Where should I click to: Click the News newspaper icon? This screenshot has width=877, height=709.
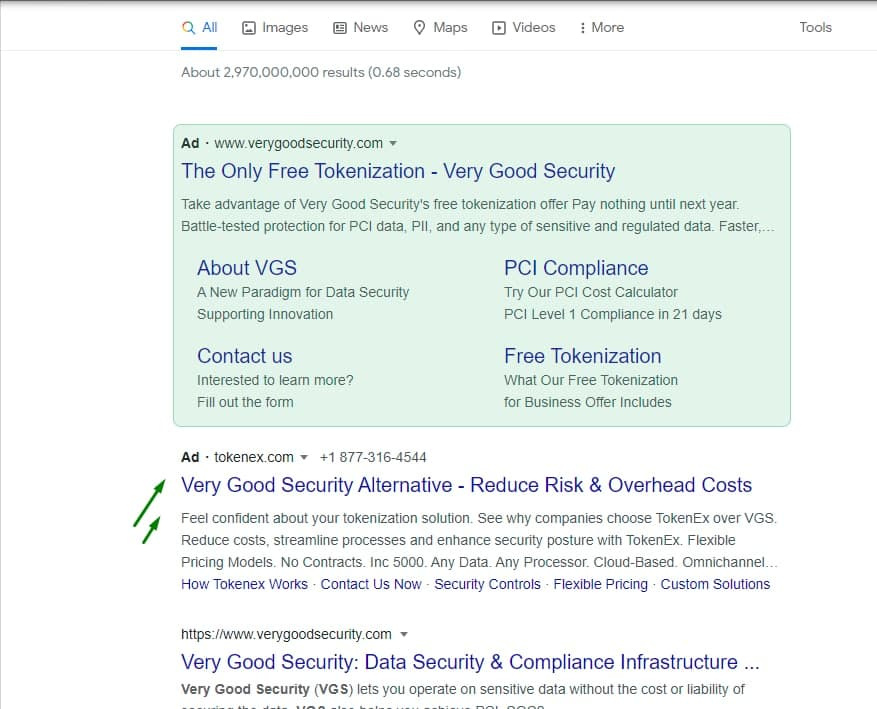tap(338, 27)
